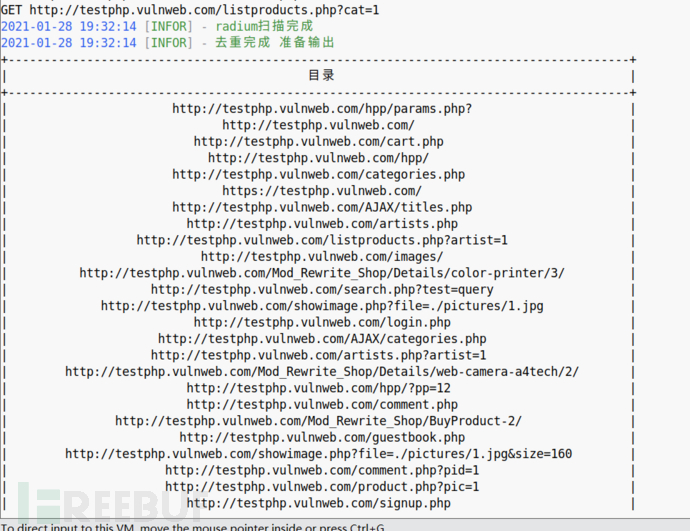
Task: Click the guestbook.php URL
Action: click(322, 437)
